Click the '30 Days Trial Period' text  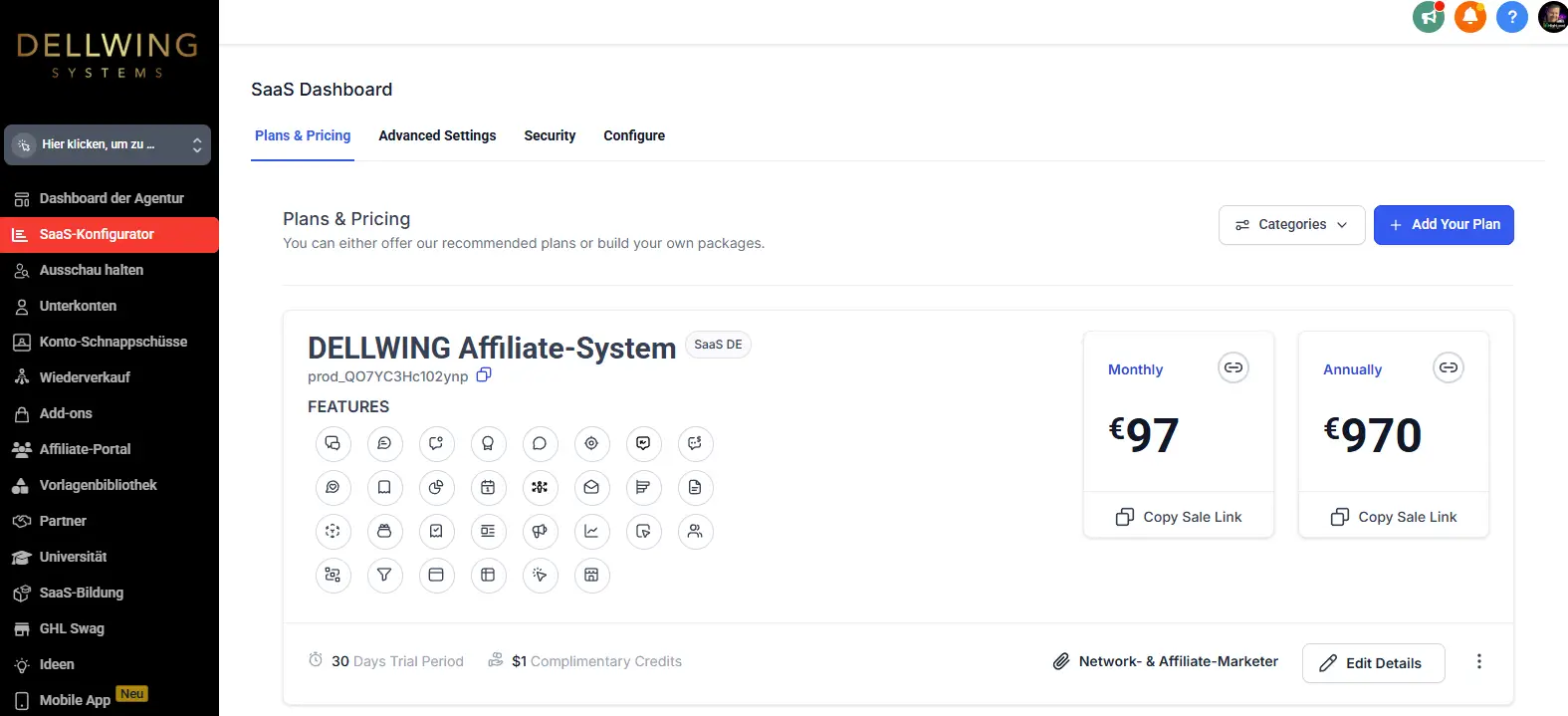pyautogui.click(x=386, y=661)
